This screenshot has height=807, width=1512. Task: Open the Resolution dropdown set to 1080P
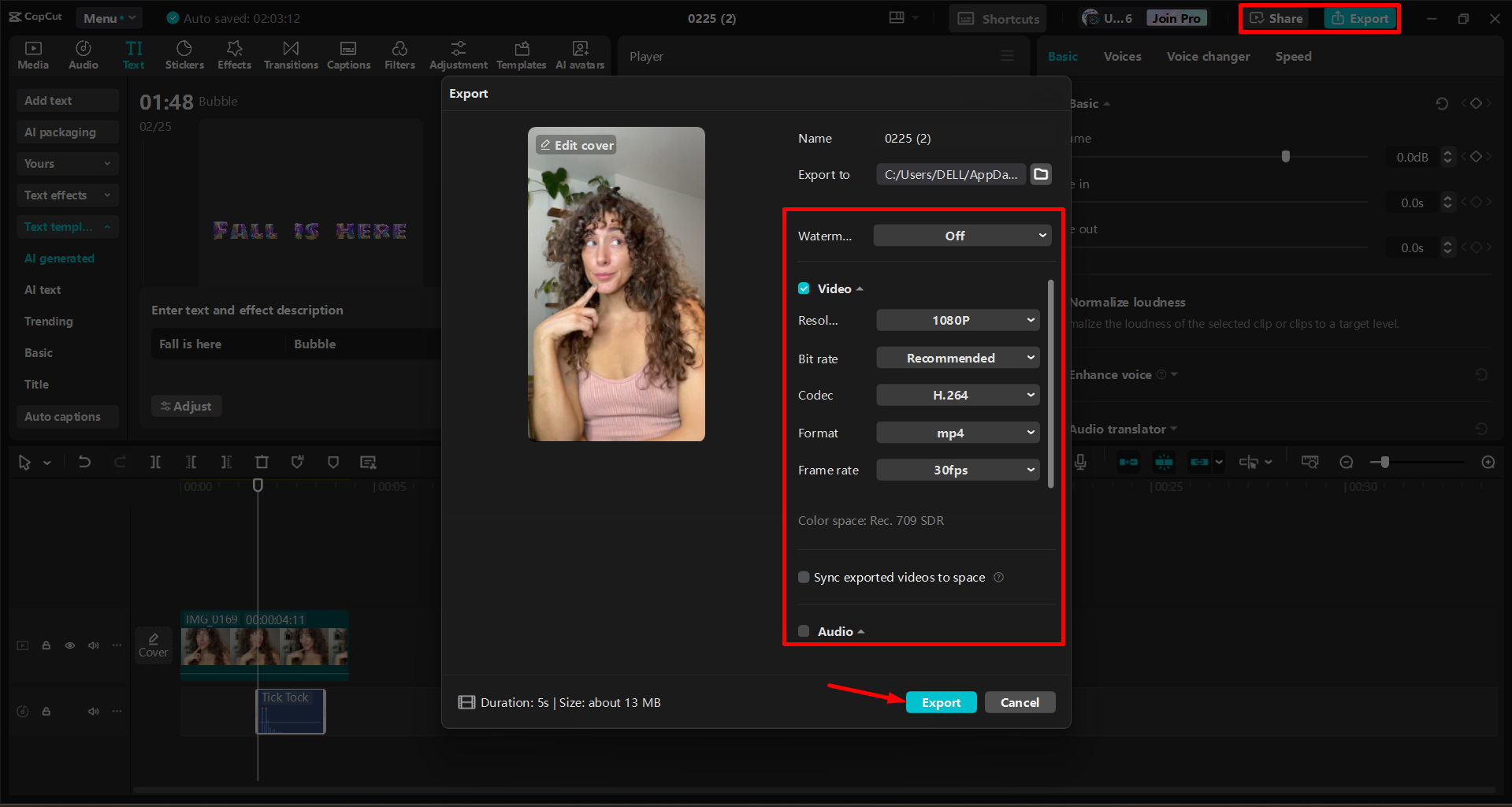click(957, 320)
